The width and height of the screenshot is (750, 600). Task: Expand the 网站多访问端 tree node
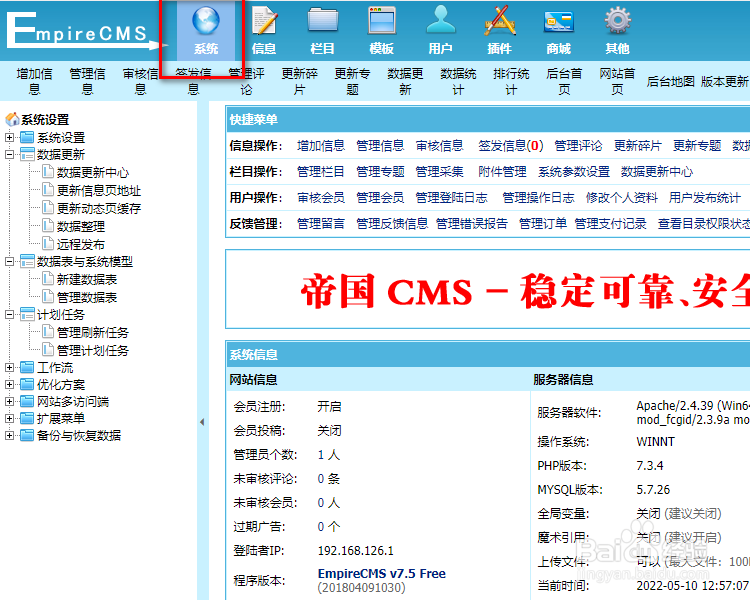9,401
